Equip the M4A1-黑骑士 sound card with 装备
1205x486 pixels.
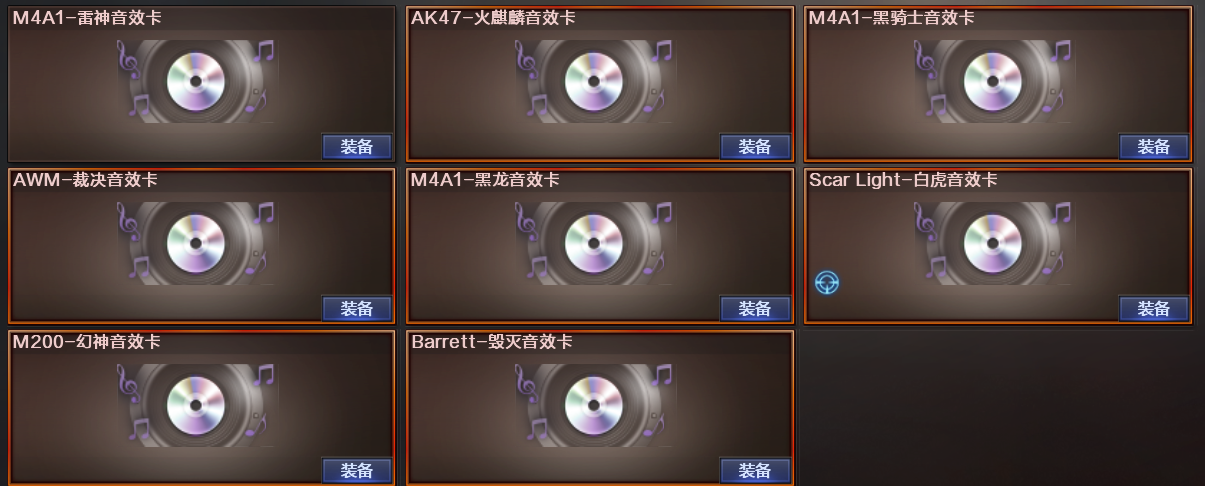point(1154,147)
